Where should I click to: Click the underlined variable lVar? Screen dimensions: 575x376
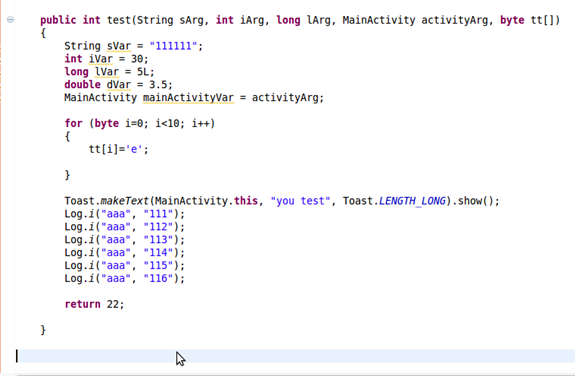tap(106, 72)
